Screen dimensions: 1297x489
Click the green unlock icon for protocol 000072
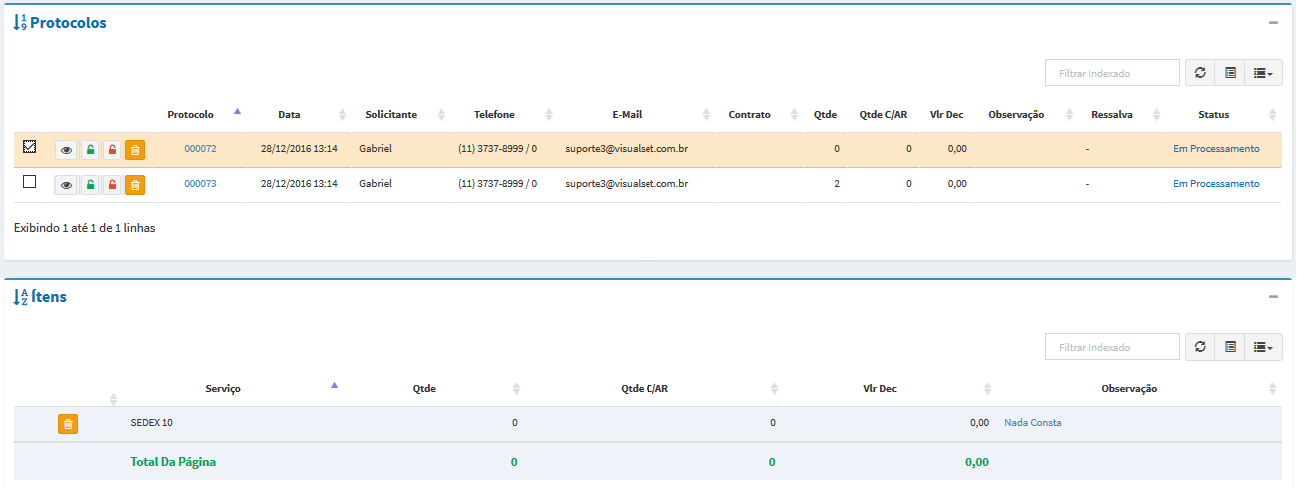click(90, 150)
